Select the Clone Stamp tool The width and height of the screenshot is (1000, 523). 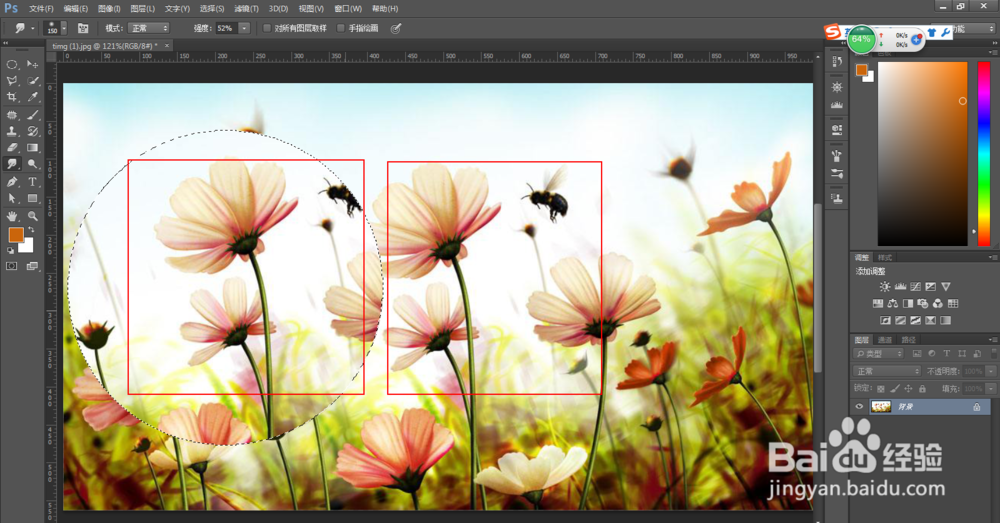[11, 131]
